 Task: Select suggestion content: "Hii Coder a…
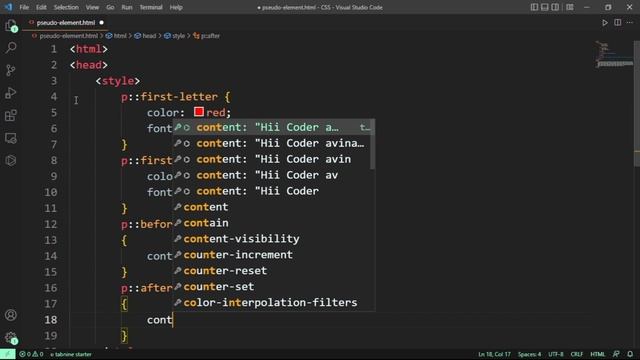tap(273, 127)
